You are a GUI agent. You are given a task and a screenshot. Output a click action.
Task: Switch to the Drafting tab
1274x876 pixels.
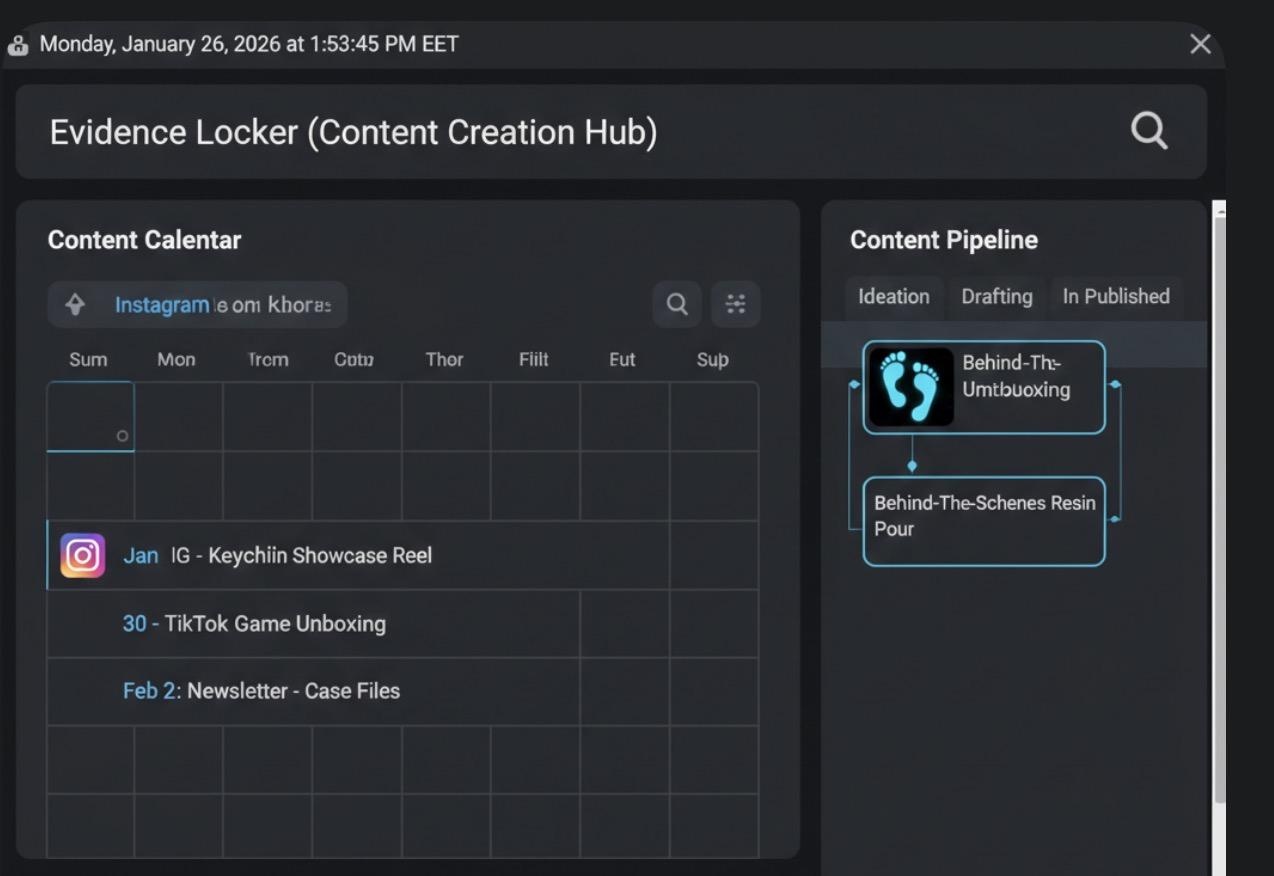pyautogui.click(x=997, y=297)
